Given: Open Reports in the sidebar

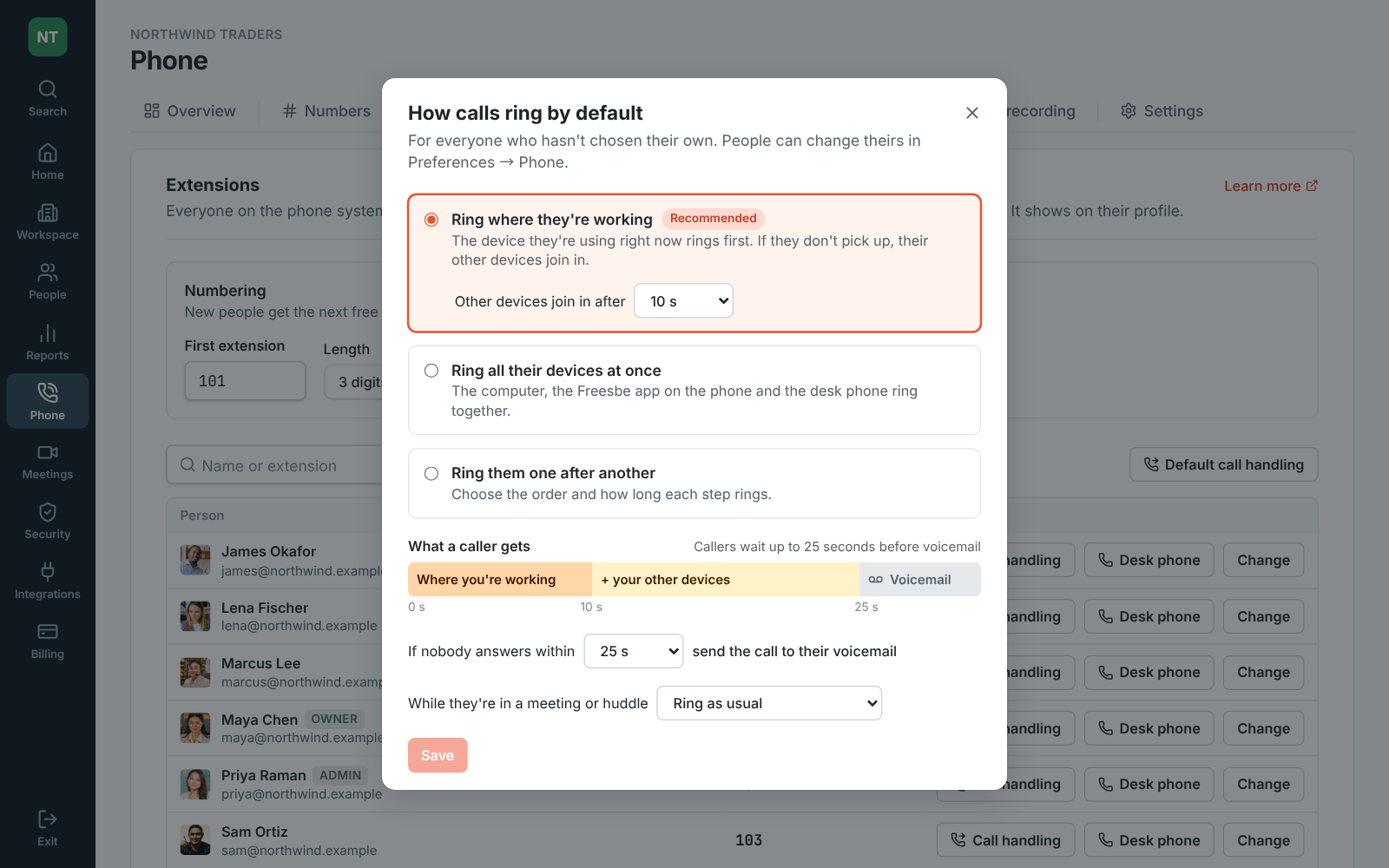Looking at the screenshot, I should click(x=48, y=342).
